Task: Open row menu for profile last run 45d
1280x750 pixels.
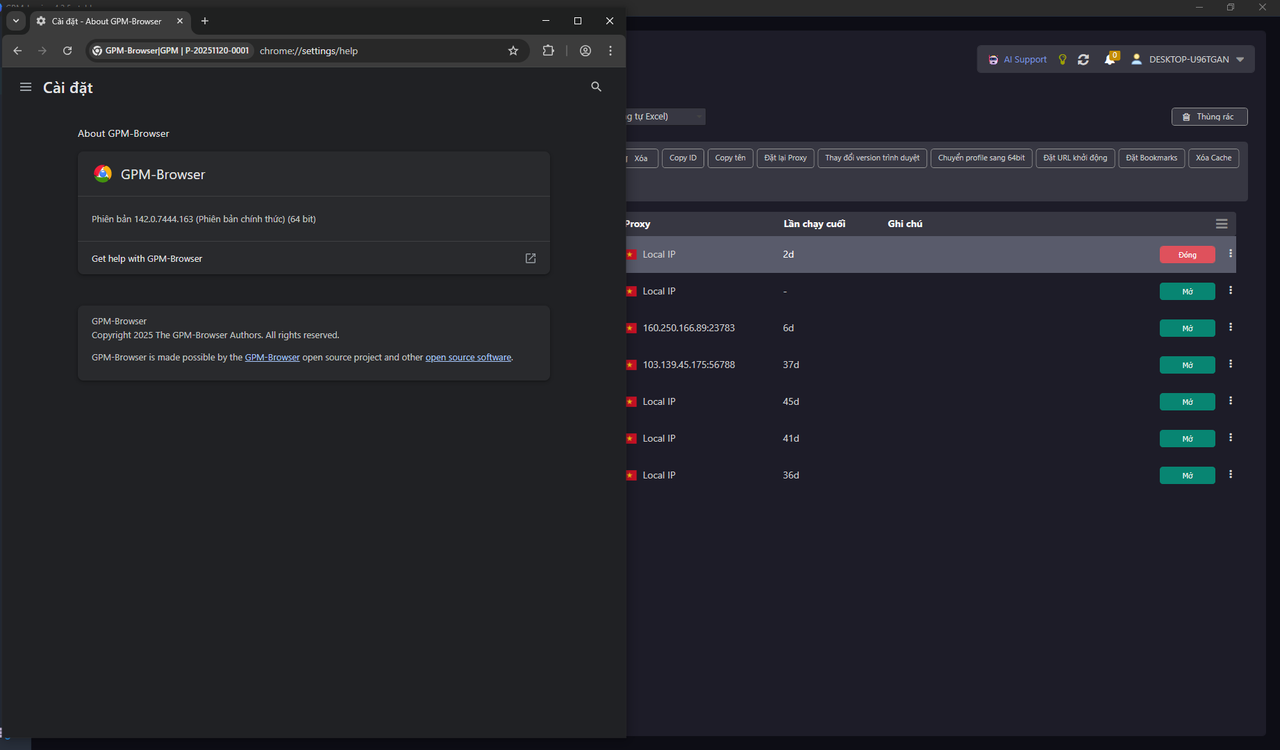Action: (1230, 401)
